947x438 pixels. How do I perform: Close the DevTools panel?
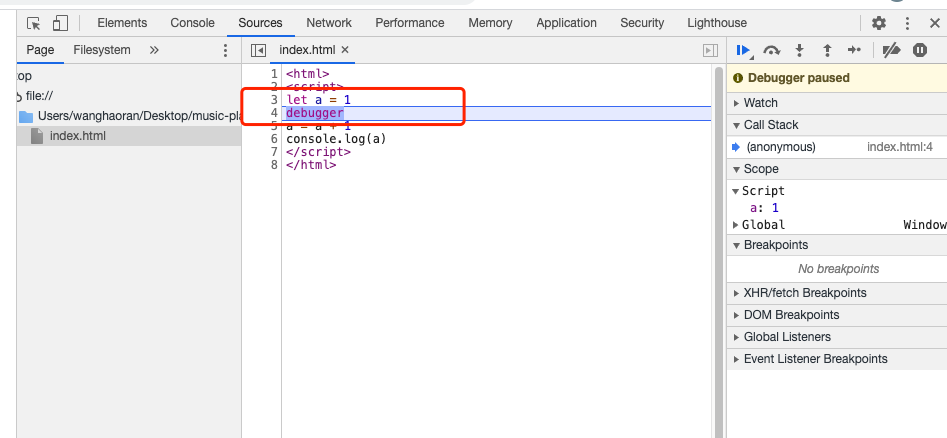(934, 24)
